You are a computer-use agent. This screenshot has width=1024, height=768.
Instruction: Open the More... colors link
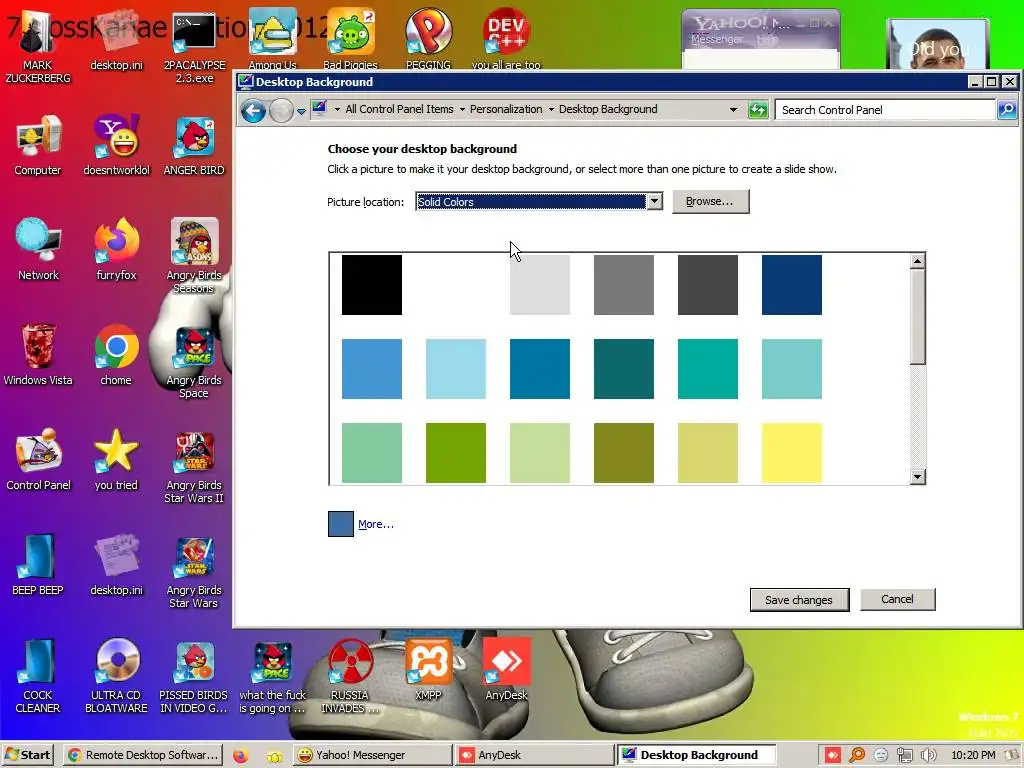pyautogui.click(x=376, y=524)
